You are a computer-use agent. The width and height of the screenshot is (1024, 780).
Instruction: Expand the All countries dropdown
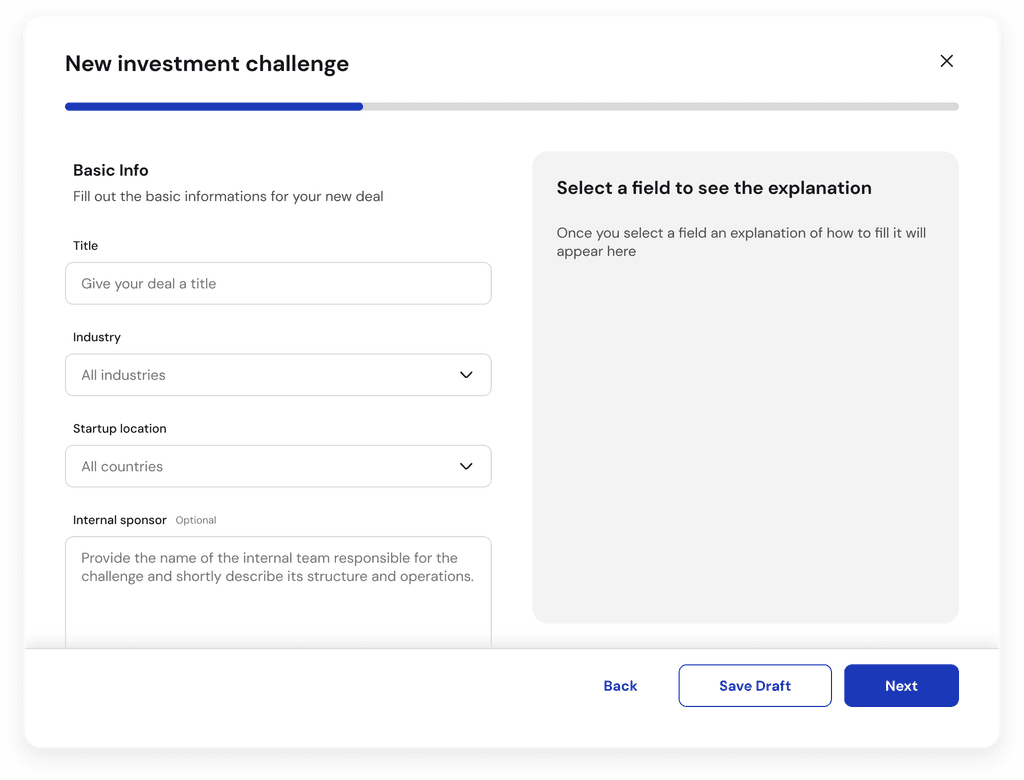260,466
